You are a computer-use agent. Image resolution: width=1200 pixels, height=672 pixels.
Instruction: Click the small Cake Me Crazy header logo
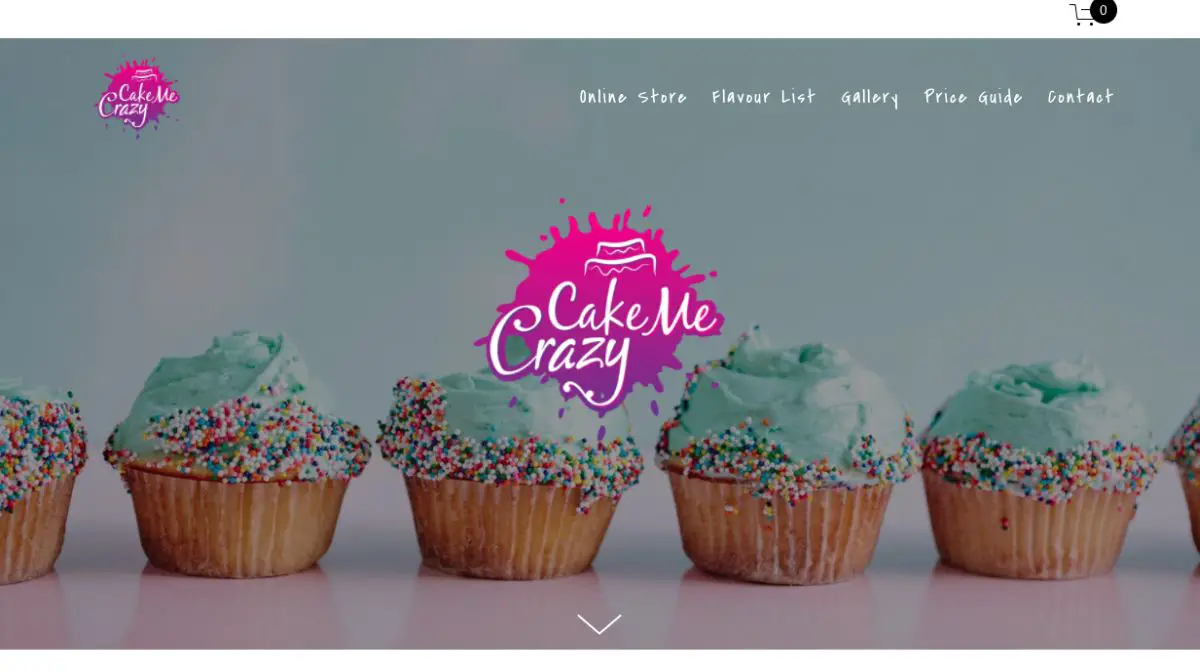138,97
